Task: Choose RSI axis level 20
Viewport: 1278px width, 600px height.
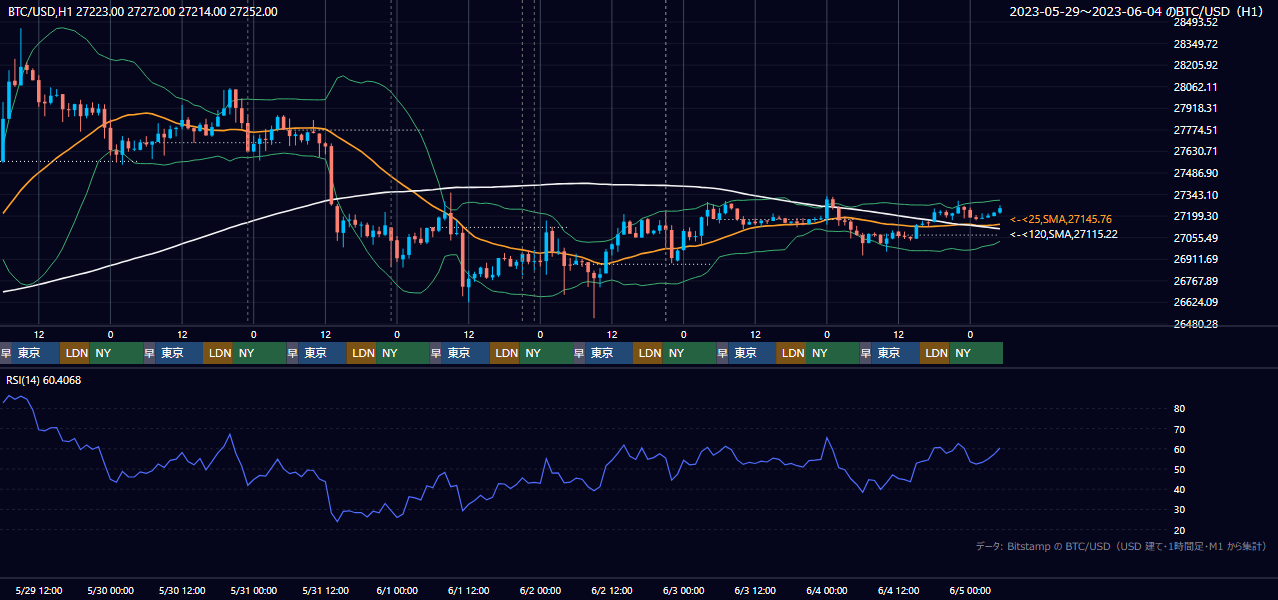Action: pyautogui.click(x=1180, y=530)
